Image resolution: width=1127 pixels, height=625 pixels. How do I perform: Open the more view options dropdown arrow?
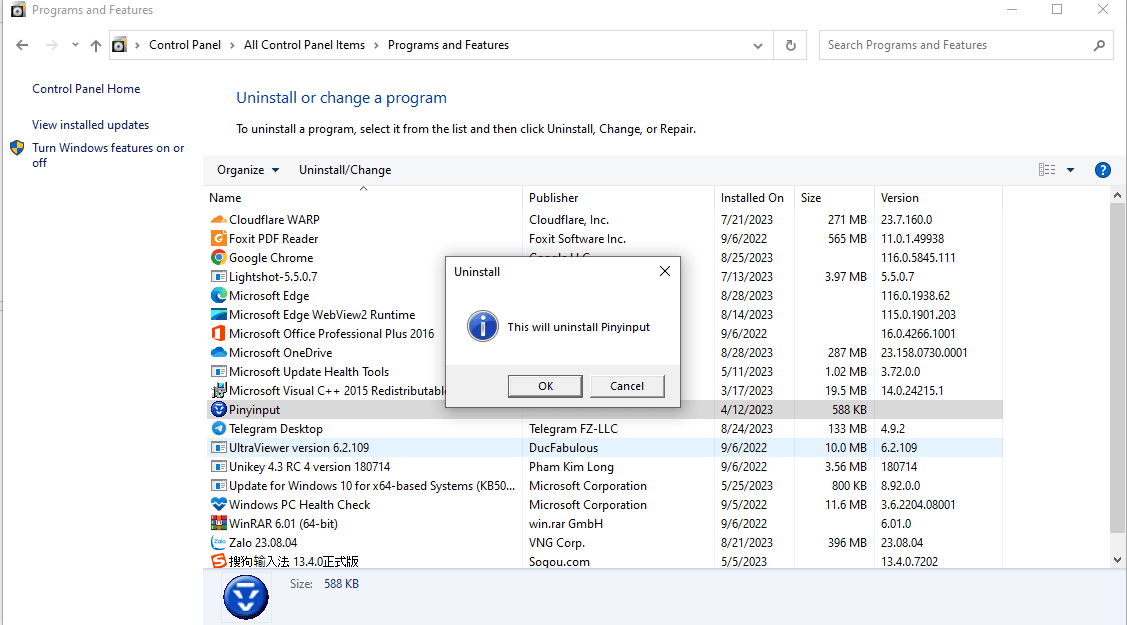click(1070, 170)
